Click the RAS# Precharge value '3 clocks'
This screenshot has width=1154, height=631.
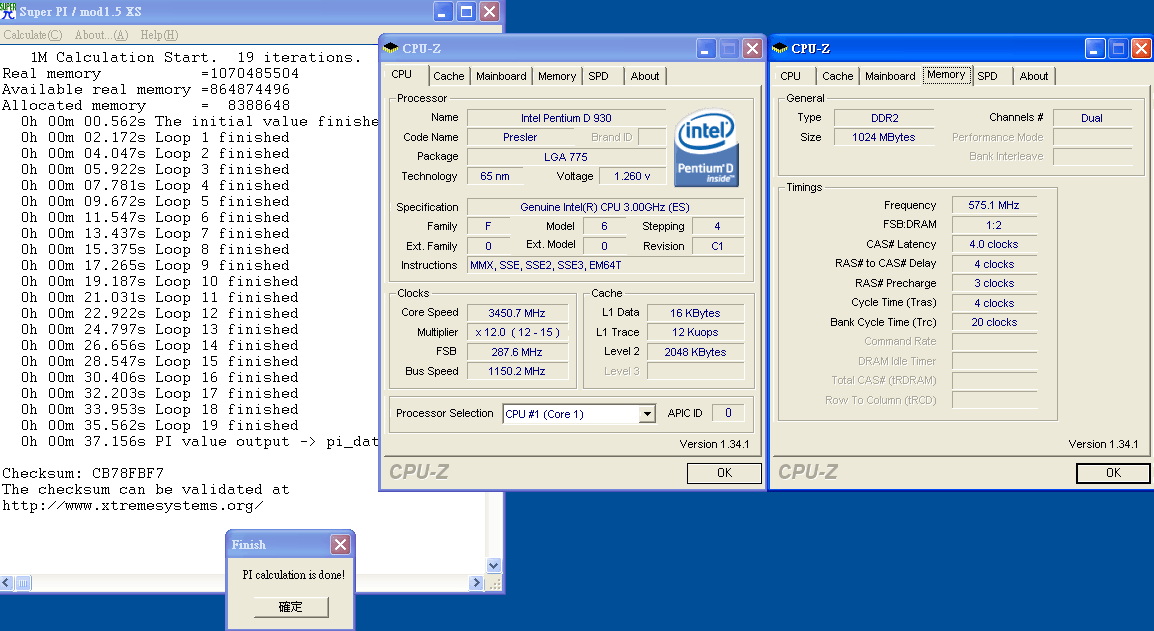(994, 283)
